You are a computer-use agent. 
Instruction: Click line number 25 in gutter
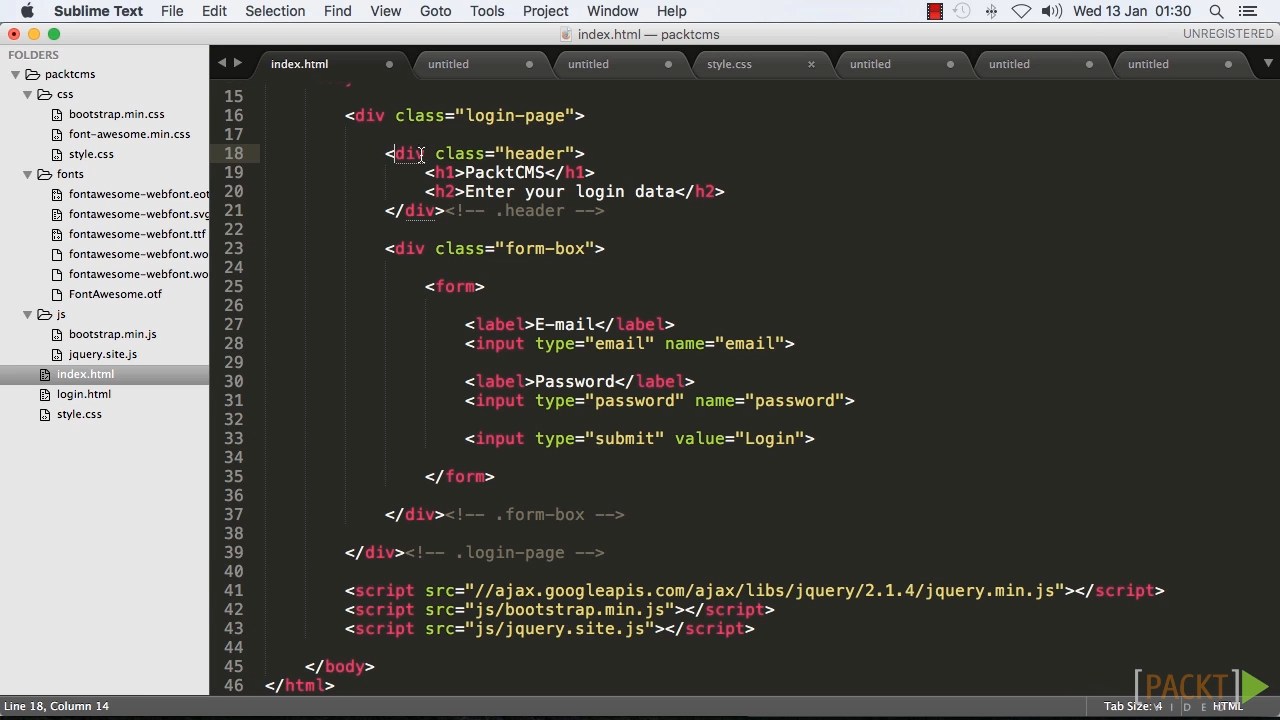(233, 286)
